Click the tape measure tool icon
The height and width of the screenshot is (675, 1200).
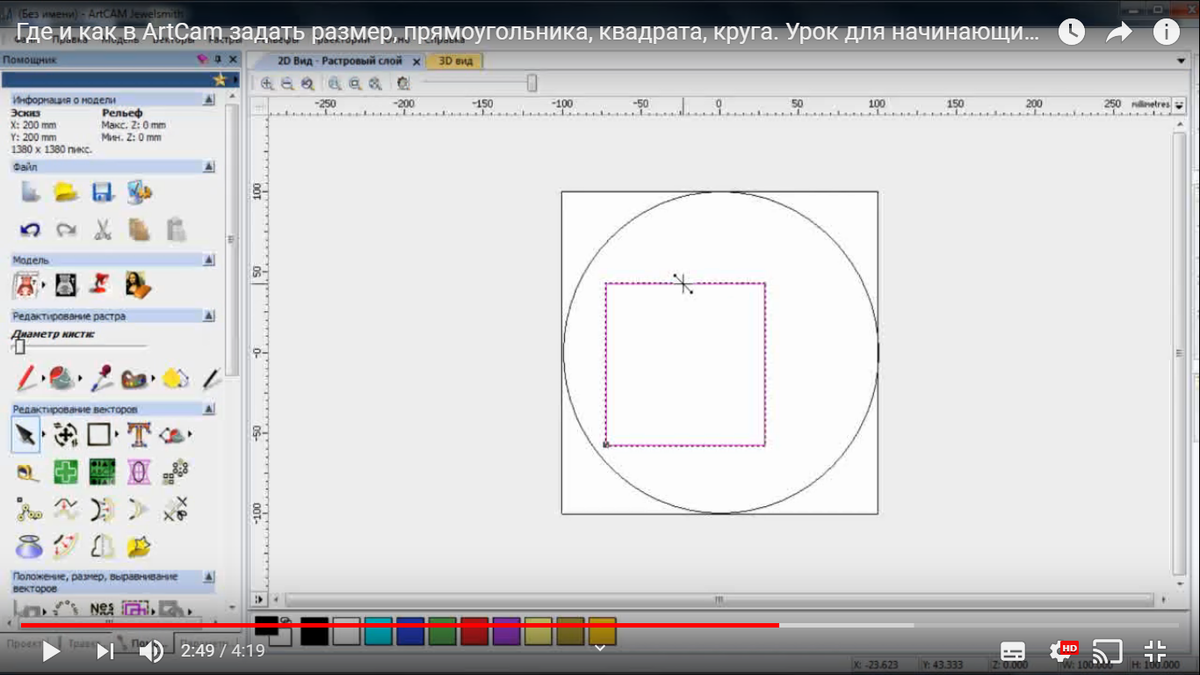28,472
